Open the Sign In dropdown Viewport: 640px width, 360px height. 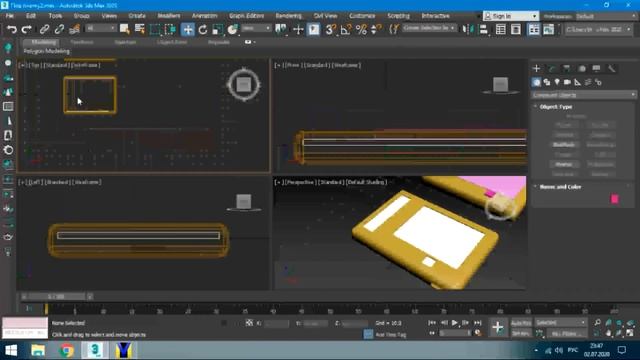click(511, 16)
